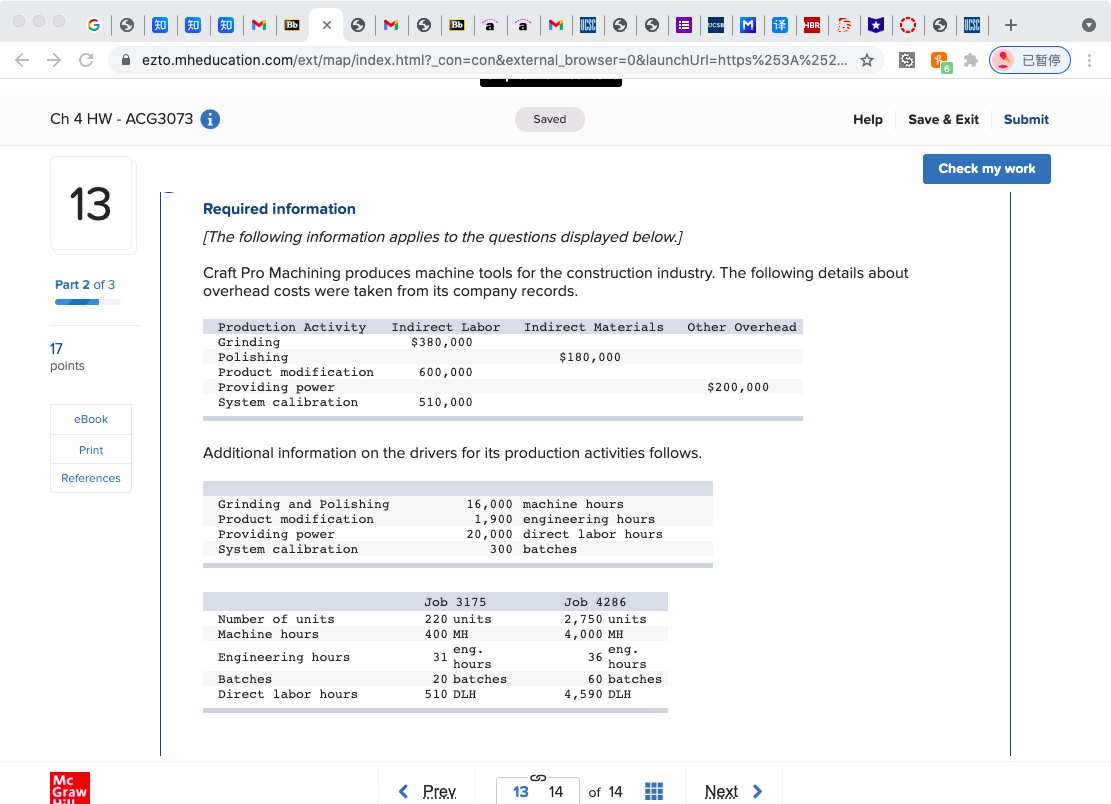The height and width of the screenshot is (804, 1111).
Task: Switch to the UCSB tab
Action: coord(716,25)
